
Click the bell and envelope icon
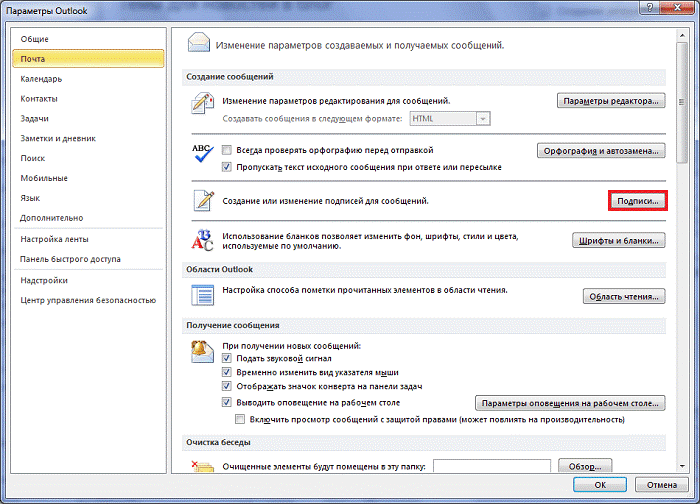(202, 351)
